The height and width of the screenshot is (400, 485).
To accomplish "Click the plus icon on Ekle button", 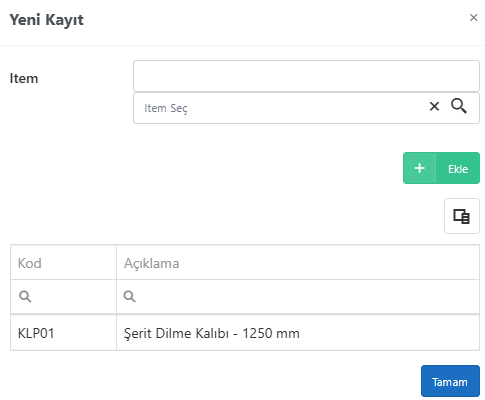I will pos(420,168).
